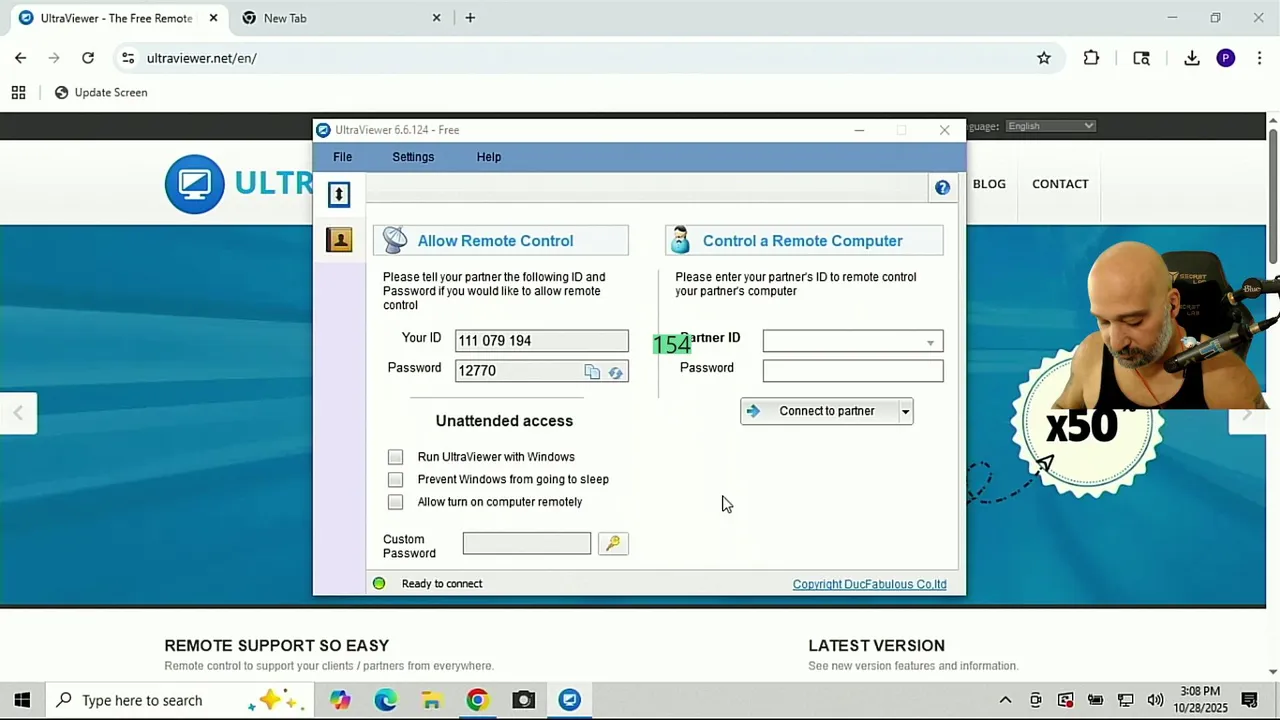The width and height of the screenshot is (1280, 720).
Task: View site information icon in address bar
Action: [128, 58]
